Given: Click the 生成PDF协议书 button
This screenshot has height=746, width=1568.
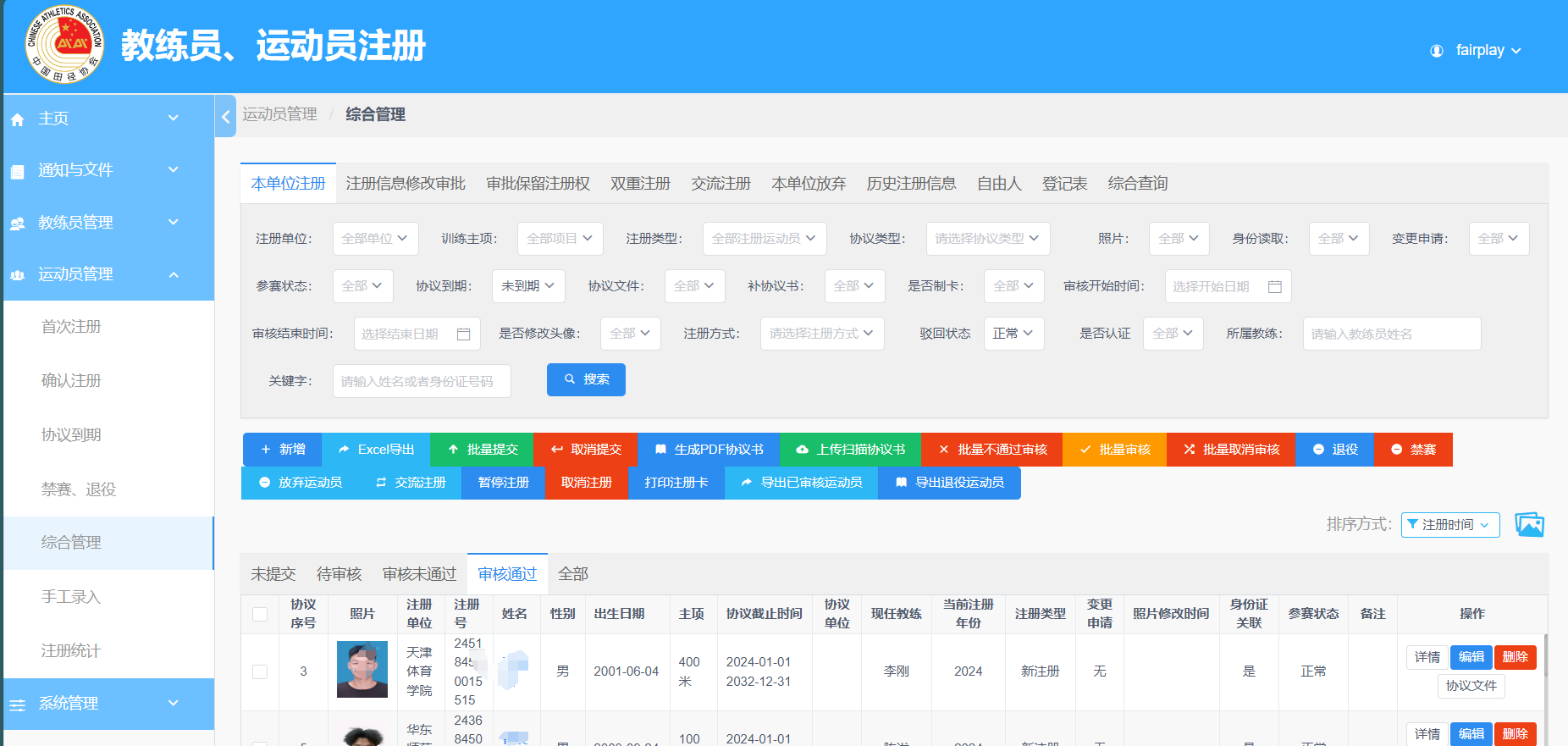Looking at the screenshot, I should click(709, 450).
